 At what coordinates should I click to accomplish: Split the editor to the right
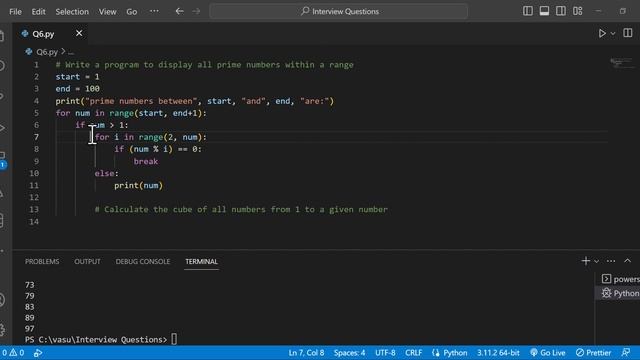[x=628, y=33]
